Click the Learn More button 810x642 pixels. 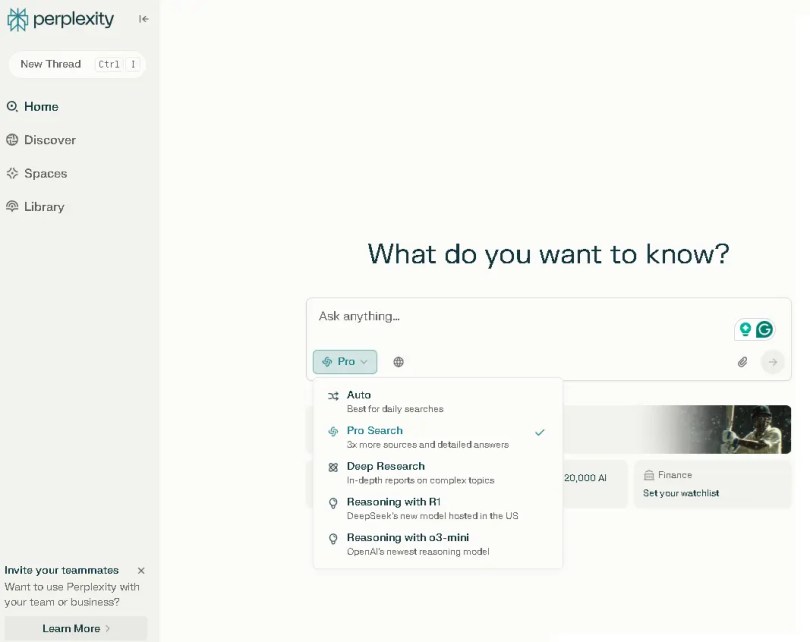coord(76,629)
